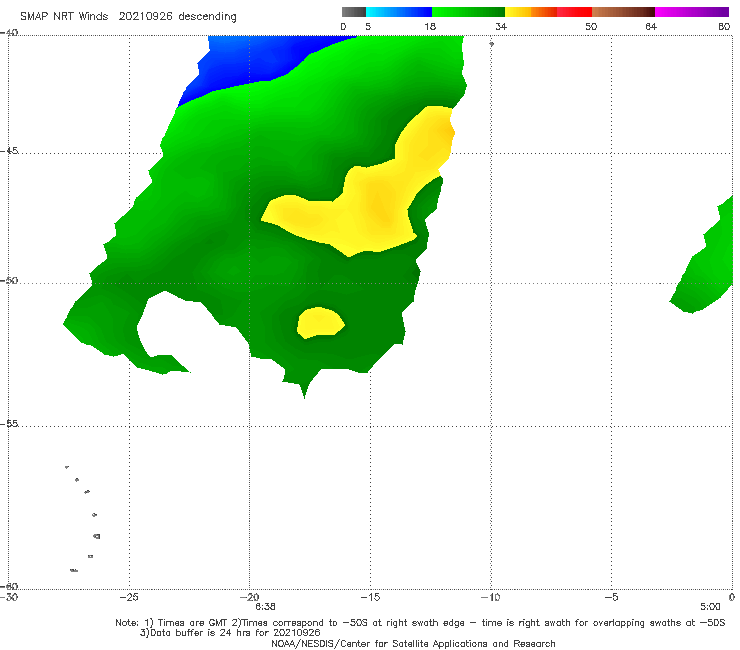Click the longitude axis label '-10'
Image resolution: width=740 pixels, height=650 pixels.
pos(490,597)
